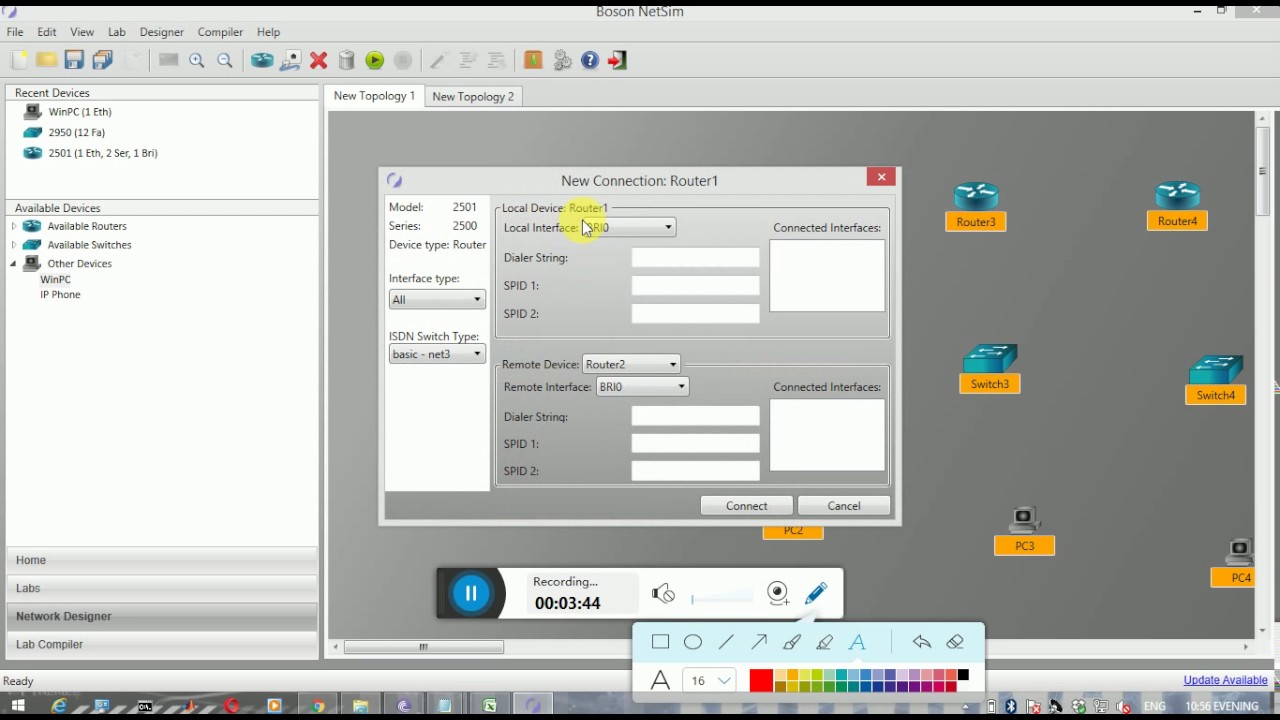
Task: Click the exit door toolbar icon
Action: point(617,60)
